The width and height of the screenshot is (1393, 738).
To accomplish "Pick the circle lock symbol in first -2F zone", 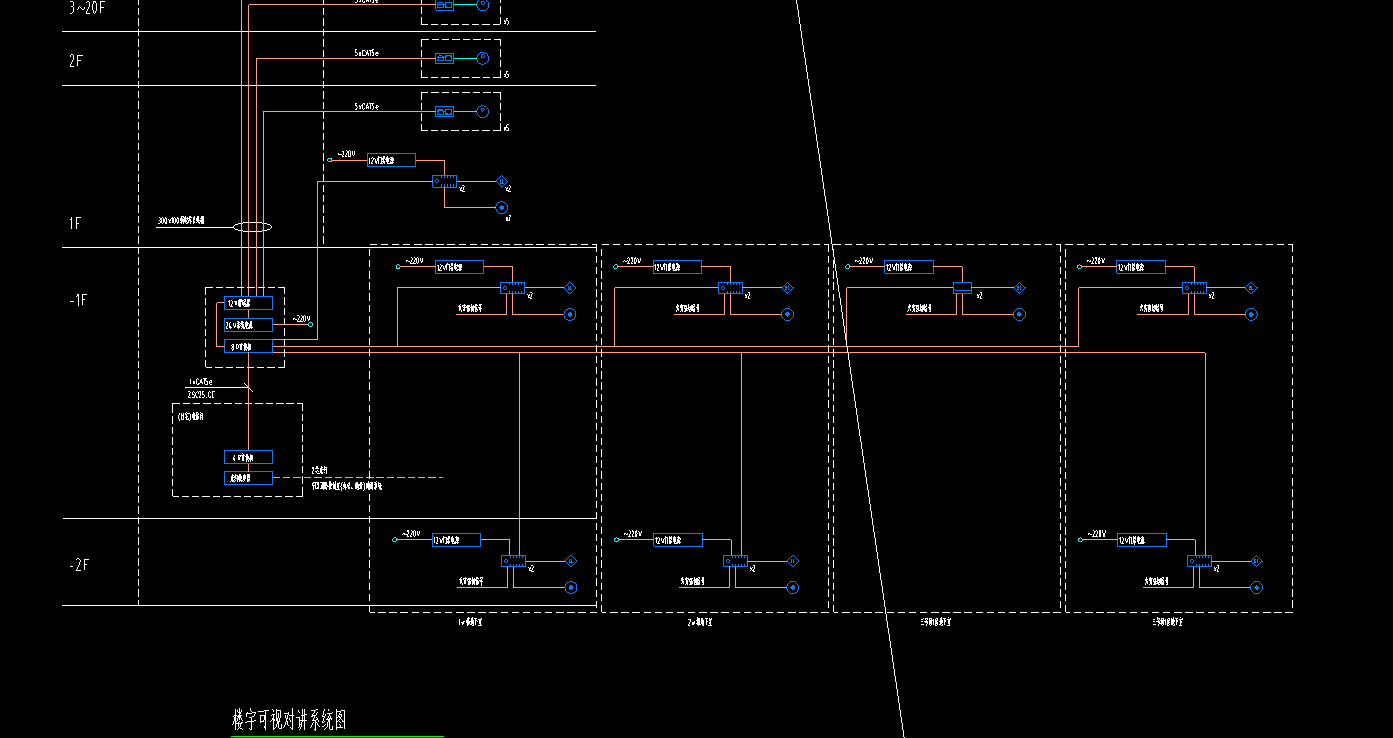I will click(x=571, y=587).
